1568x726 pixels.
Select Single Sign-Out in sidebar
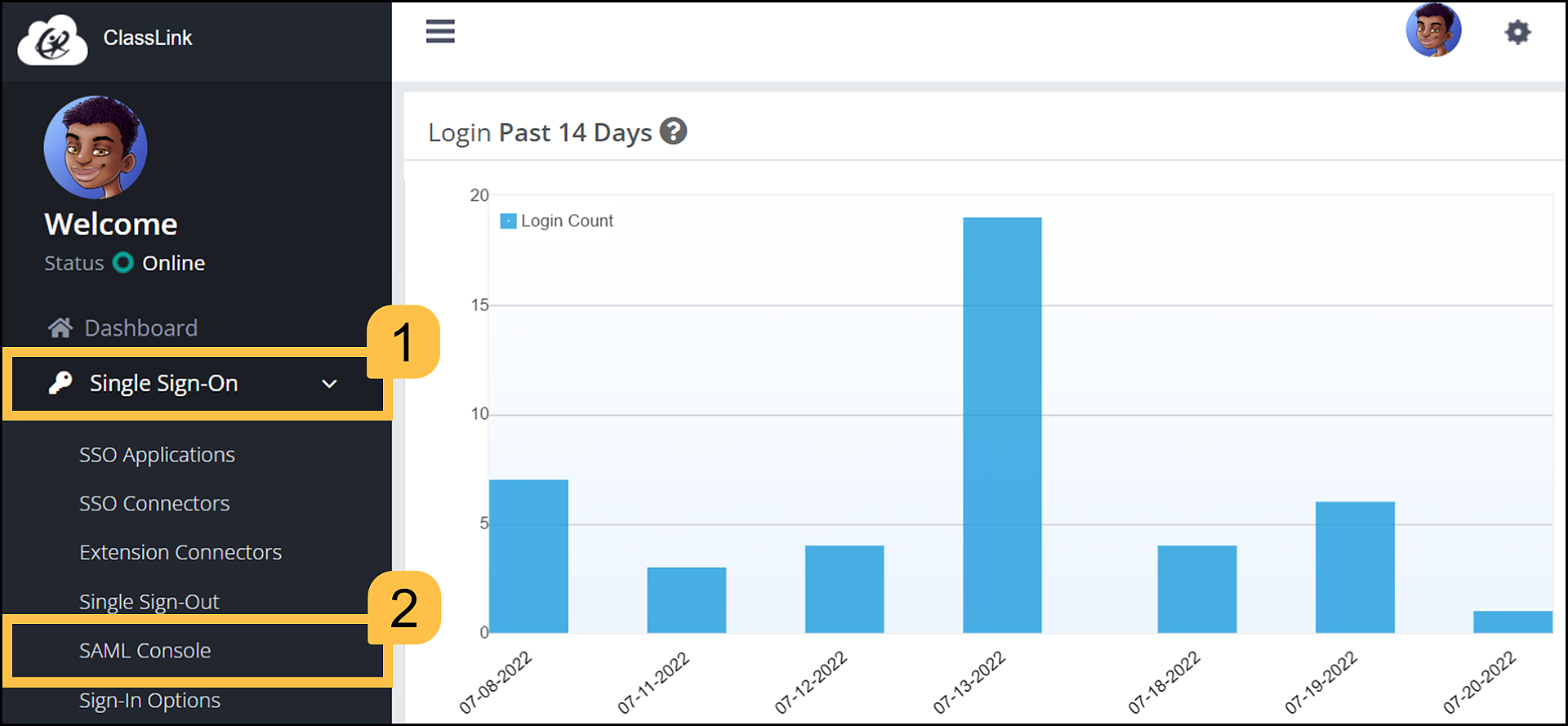point(149,602)
